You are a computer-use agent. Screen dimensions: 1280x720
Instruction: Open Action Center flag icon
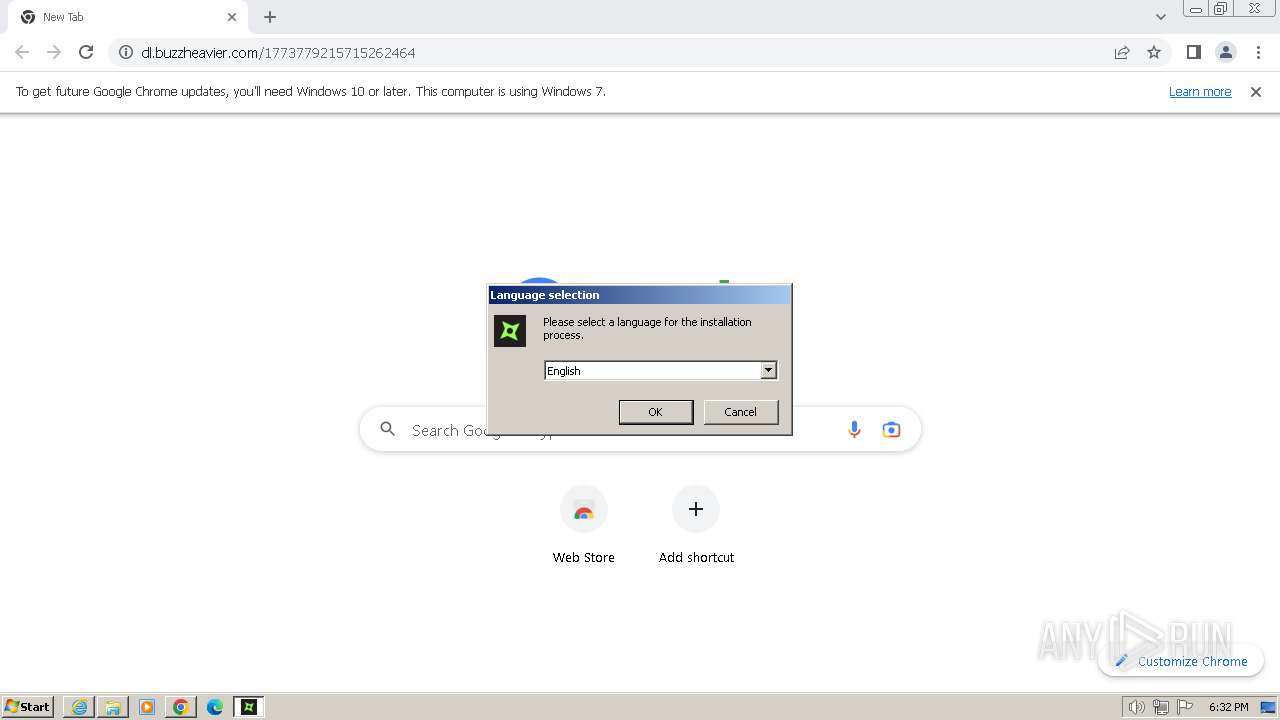click(1185, 707)
